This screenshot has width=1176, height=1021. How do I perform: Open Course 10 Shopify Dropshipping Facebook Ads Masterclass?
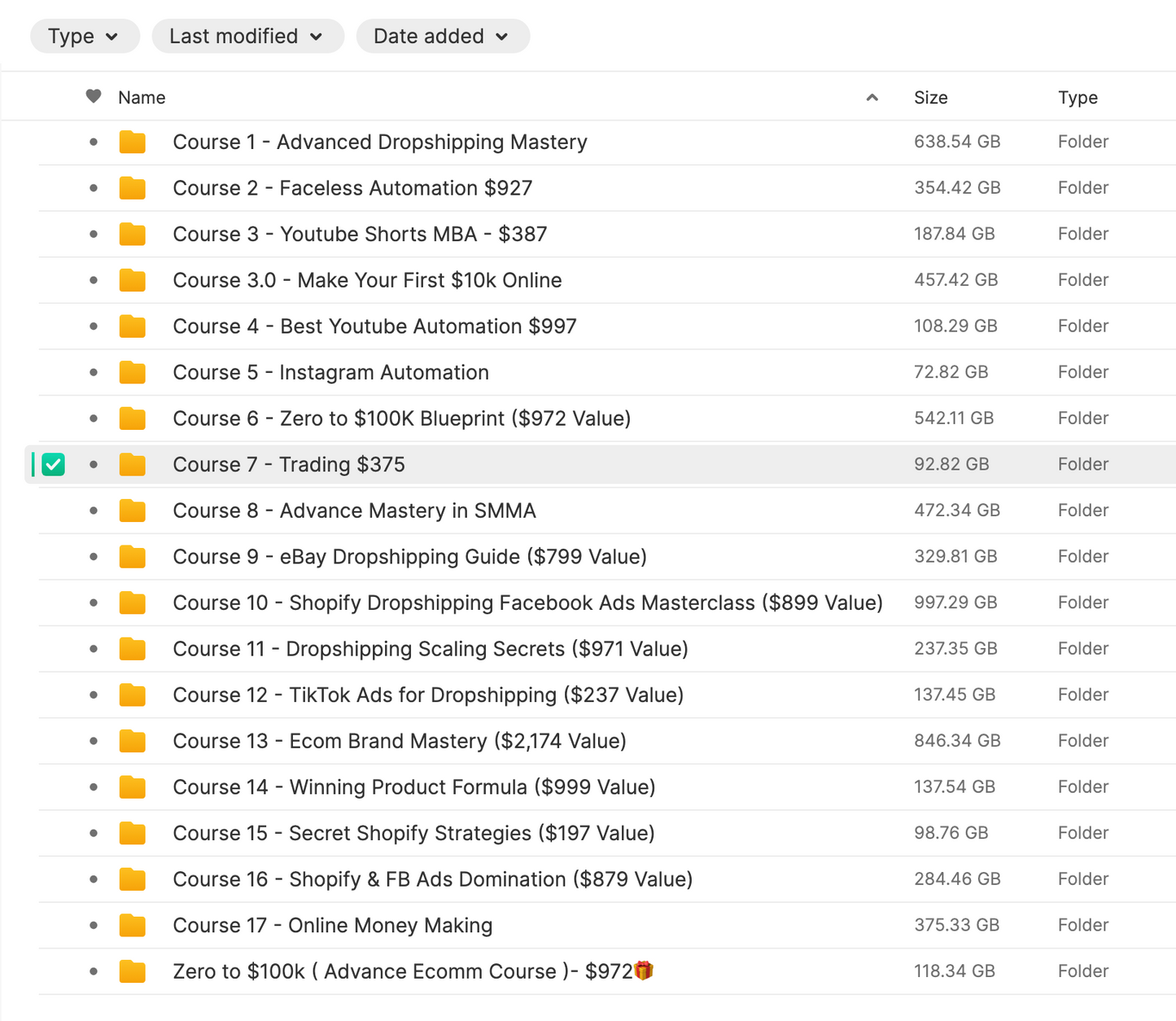tap(527, 603)
